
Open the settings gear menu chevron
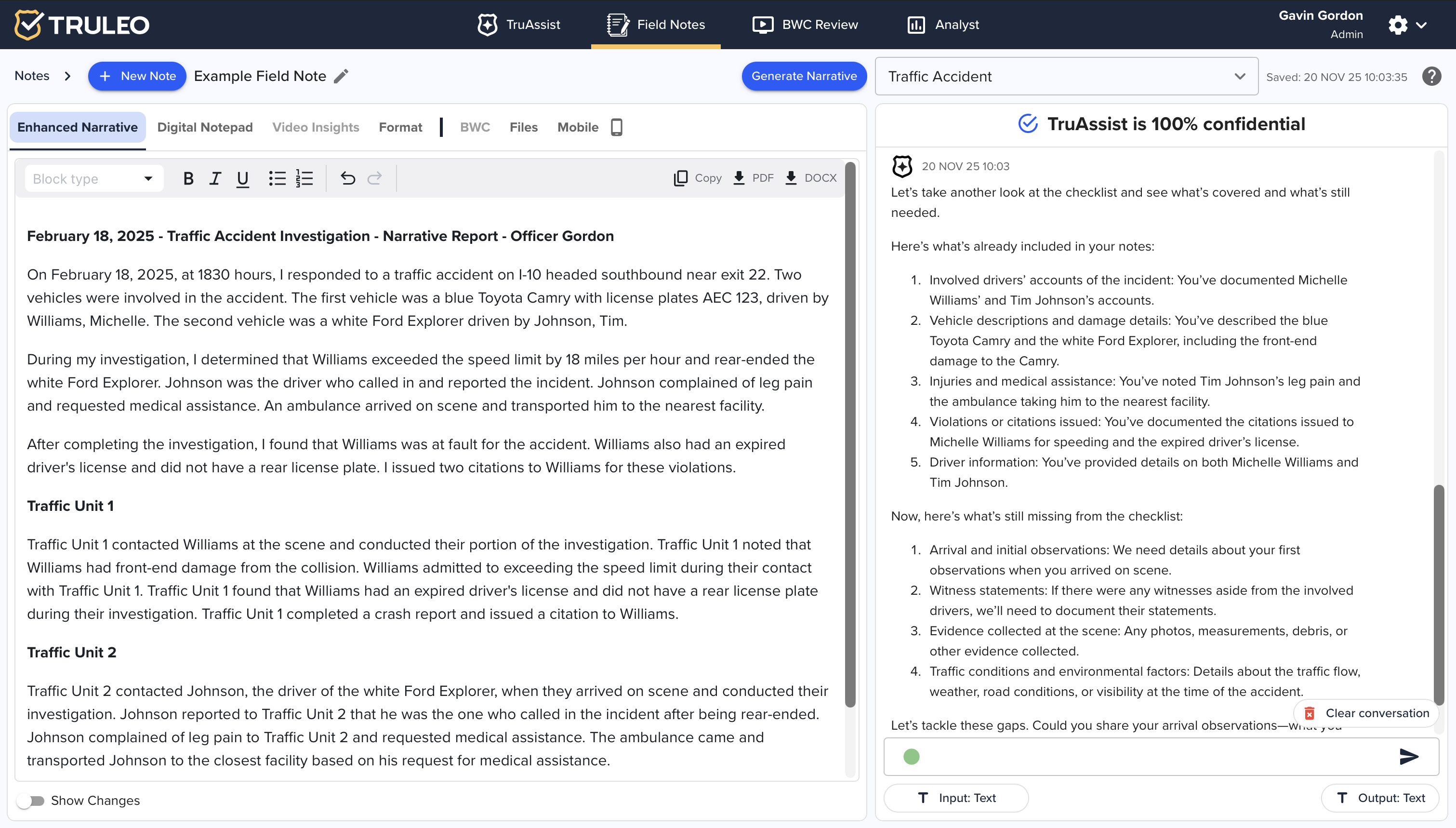[1421, 25]
